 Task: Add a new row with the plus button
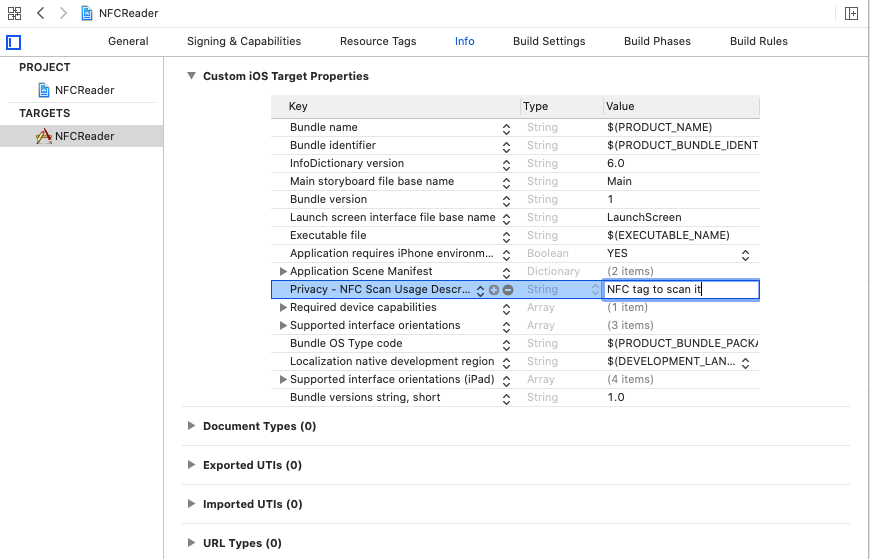494,290
